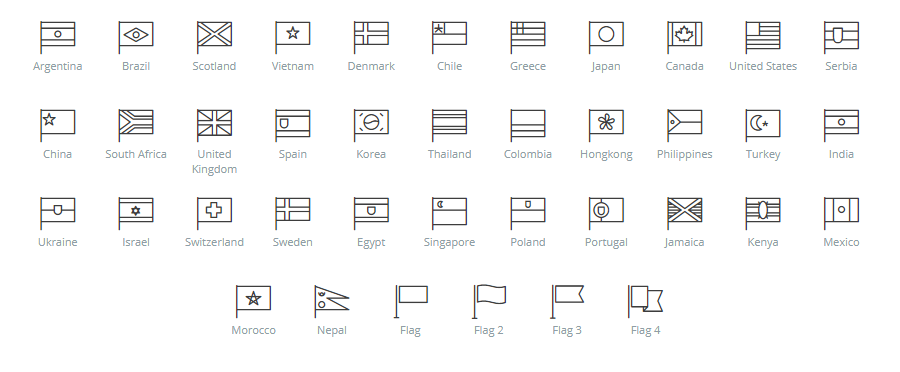Pick the Jamaica flag icon

coord(684,213)
